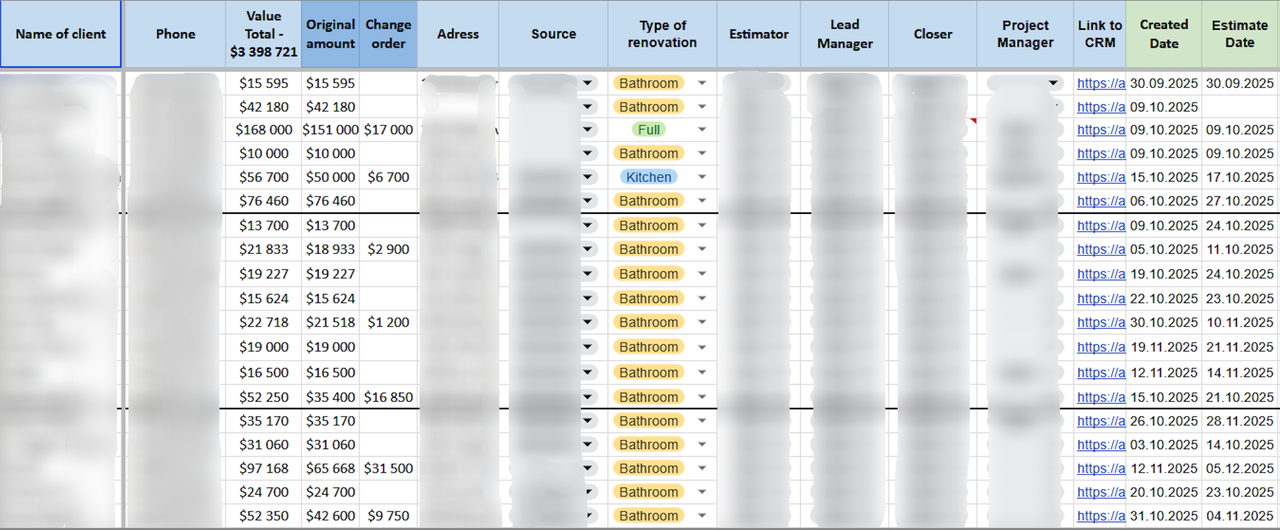Select the Estimator column header
Screen dimensions: 1280x530
click(759, 34)
